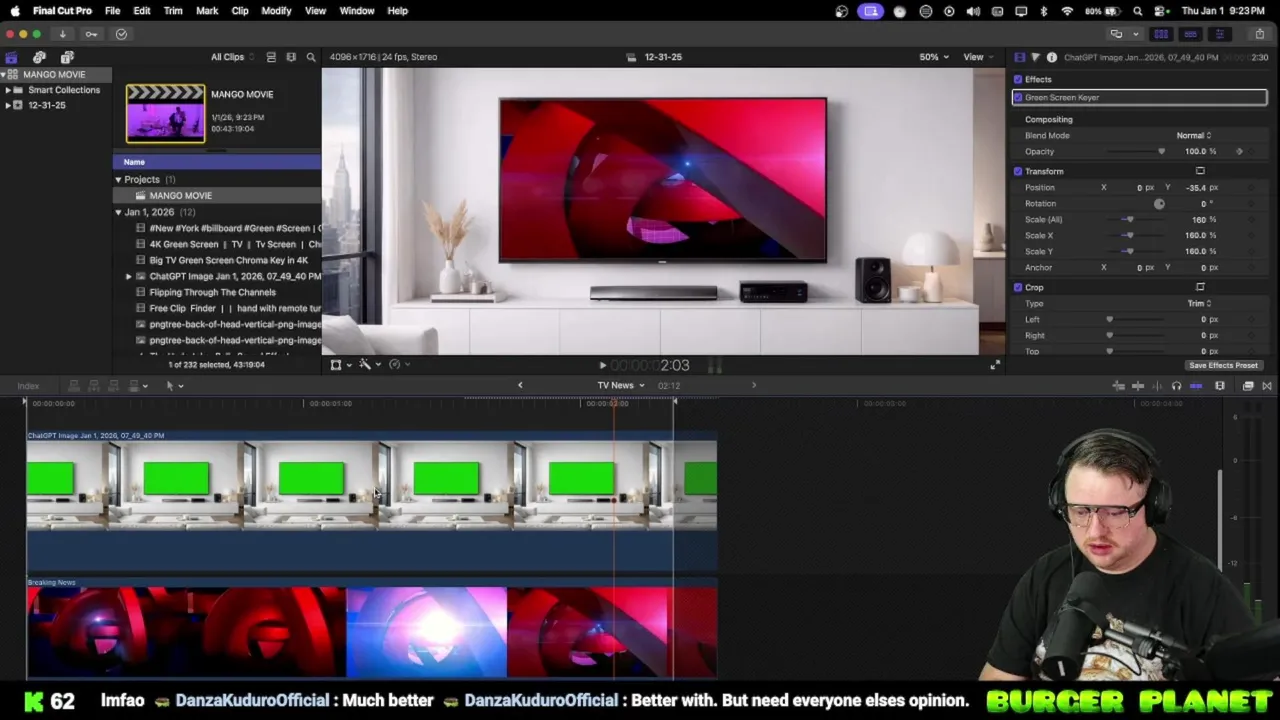Open the Edit menu
Image resolution: width=1280 pixels, height=720 pixels.
click(142, 11)
